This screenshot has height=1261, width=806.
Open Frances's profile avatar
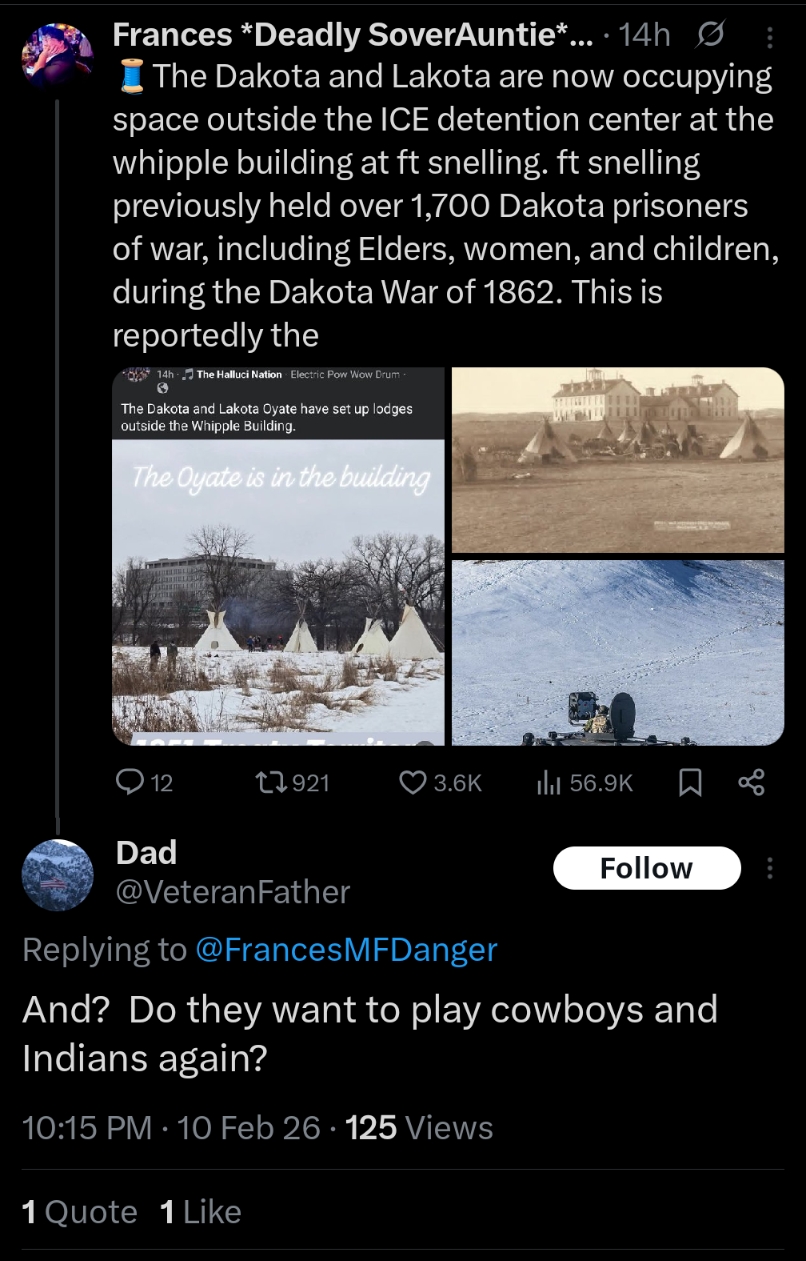click(58, 54)
